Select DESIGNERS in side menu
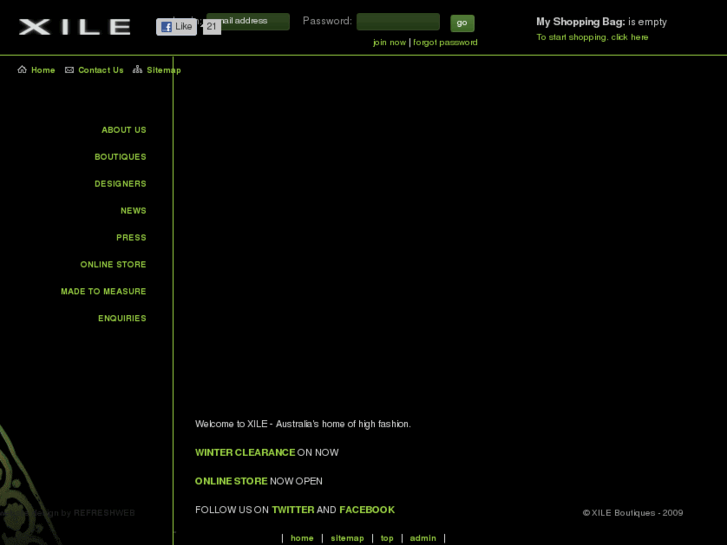This screenshot has width=727, height=545. coord(121,184)
